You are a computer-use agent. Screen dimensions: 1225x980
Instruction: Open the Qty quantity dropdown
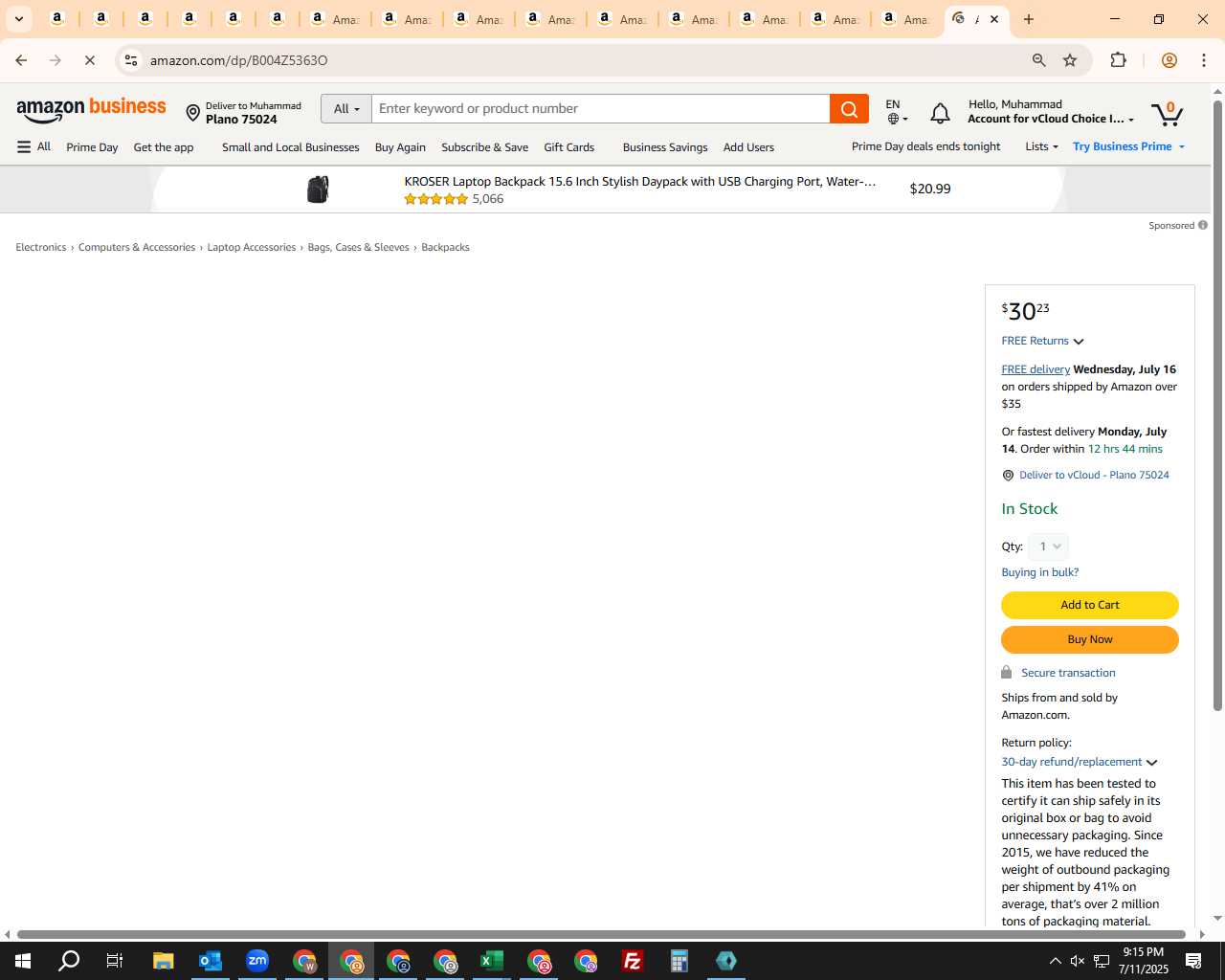pos(1048,546)
